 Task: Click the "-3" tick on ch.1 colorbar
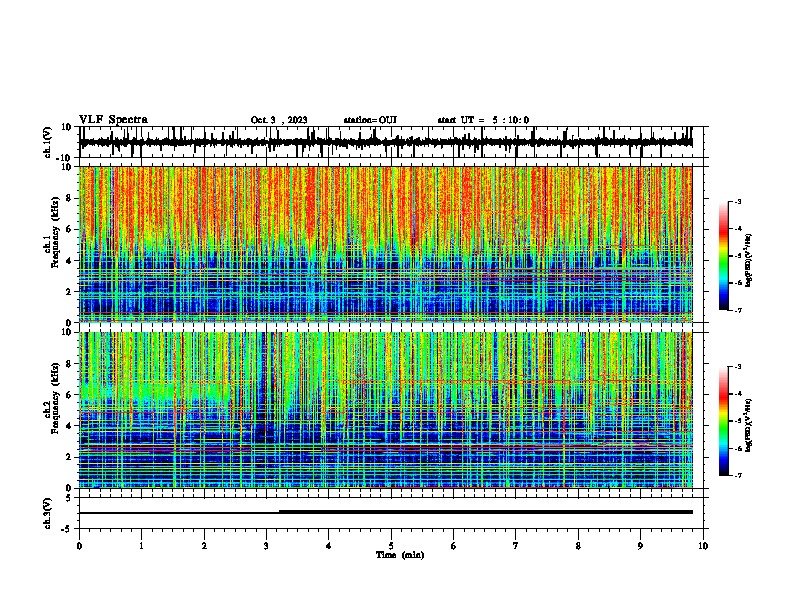(738, 201)
